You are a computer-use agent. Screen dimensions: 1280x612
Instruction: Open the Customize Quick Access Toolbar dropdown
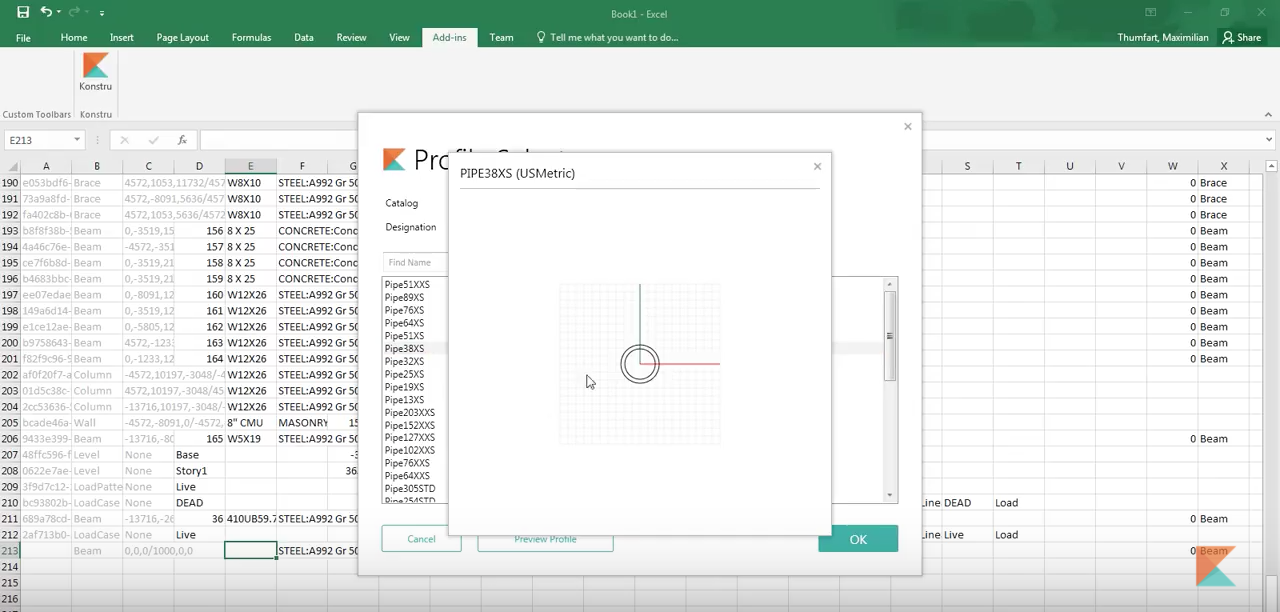102,13
